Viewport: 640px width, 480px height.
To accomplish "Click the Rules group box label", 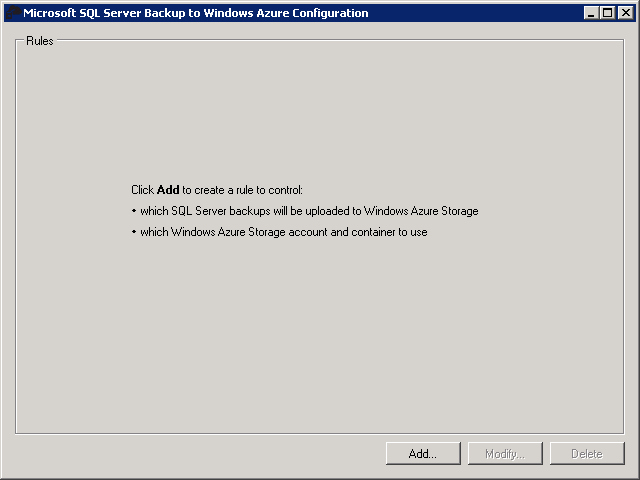I will point(40,41).
